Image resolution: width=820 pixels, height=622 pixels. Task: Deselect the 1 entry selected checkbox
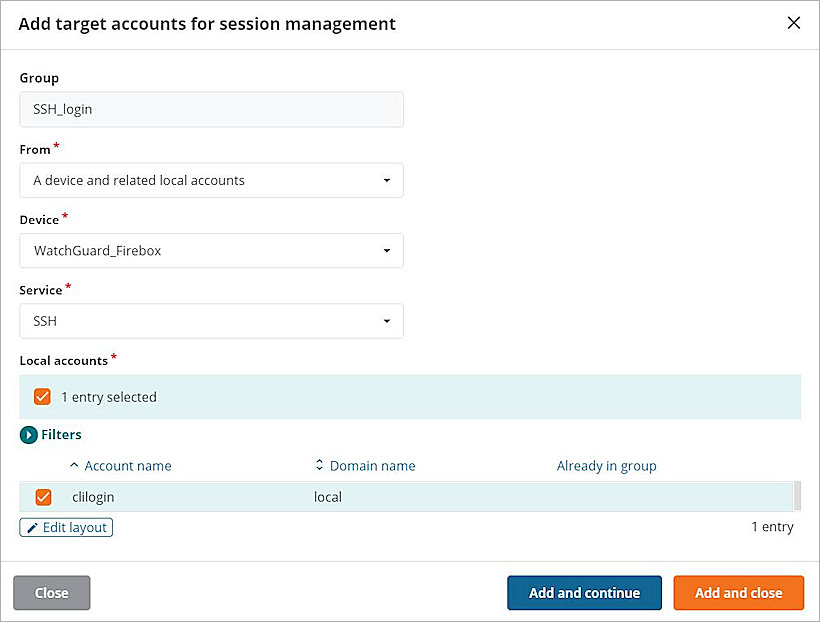click(41, 396)
